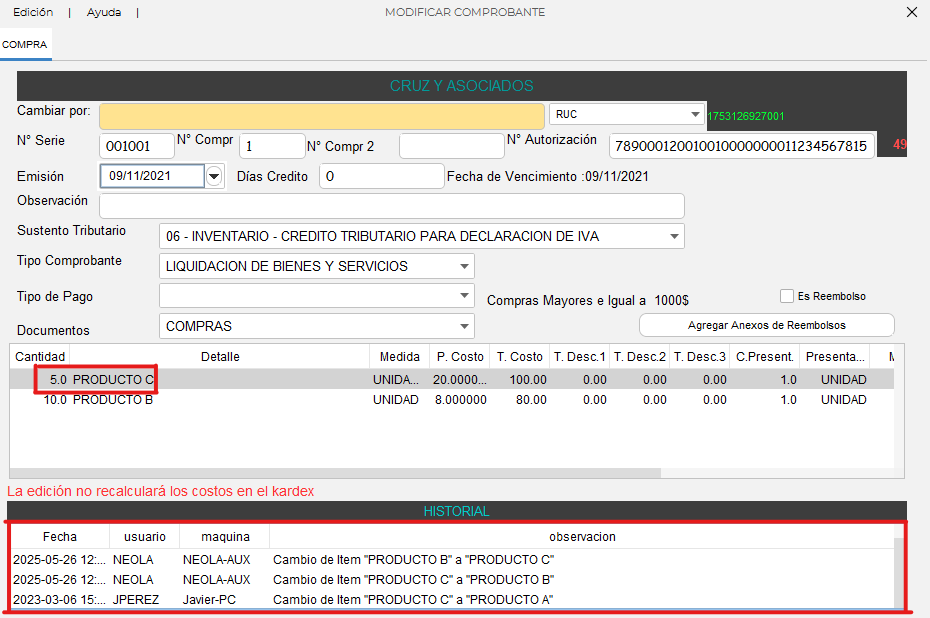Click the N° Serie input field

(137, 146)
